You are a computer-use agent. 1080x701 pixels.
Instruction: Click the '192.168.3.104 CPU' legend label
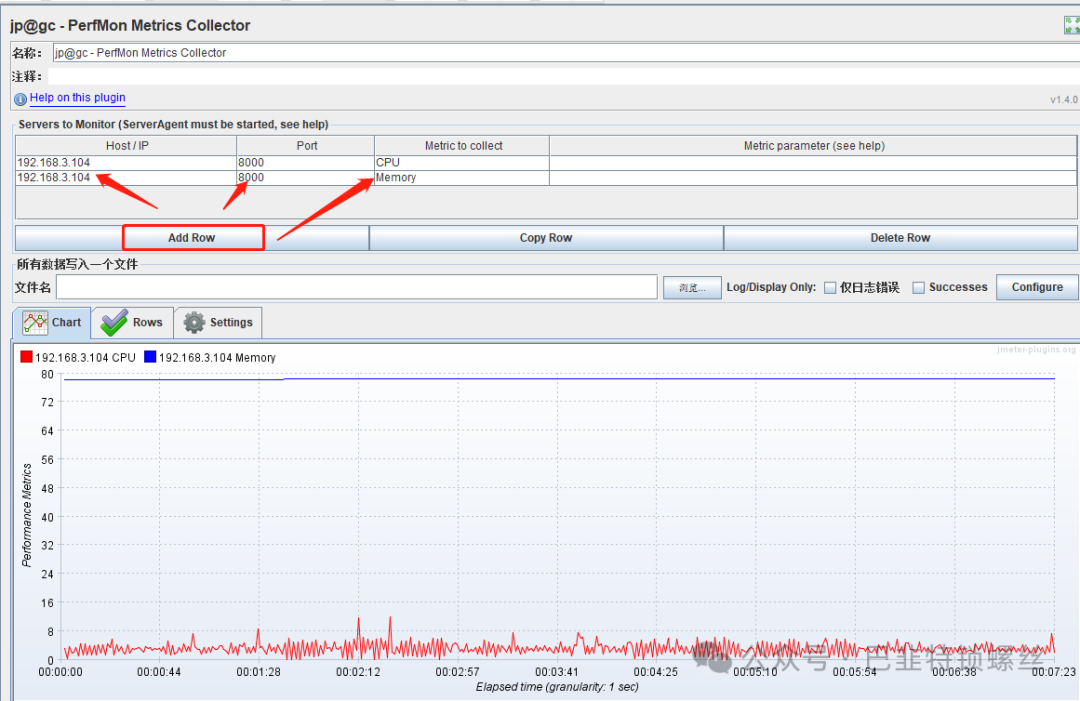coord(85,357)
